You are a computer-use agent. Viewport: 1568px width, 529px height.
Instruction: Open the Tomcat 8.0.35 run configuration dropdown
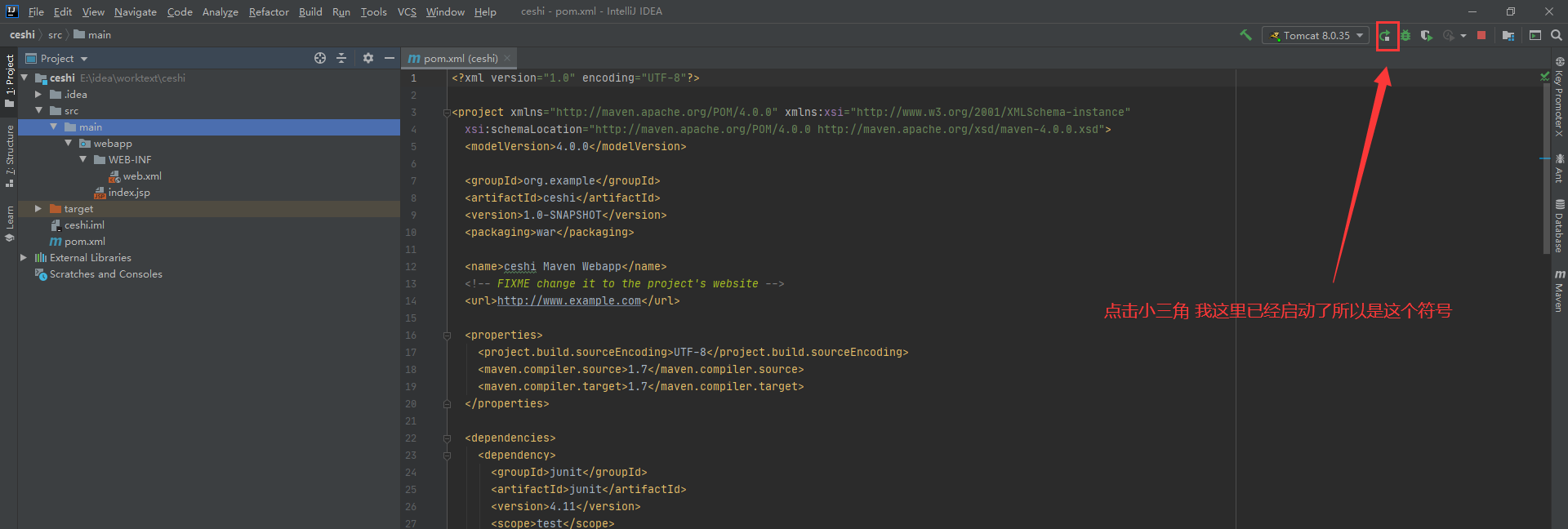click(x=1316, y=36)
